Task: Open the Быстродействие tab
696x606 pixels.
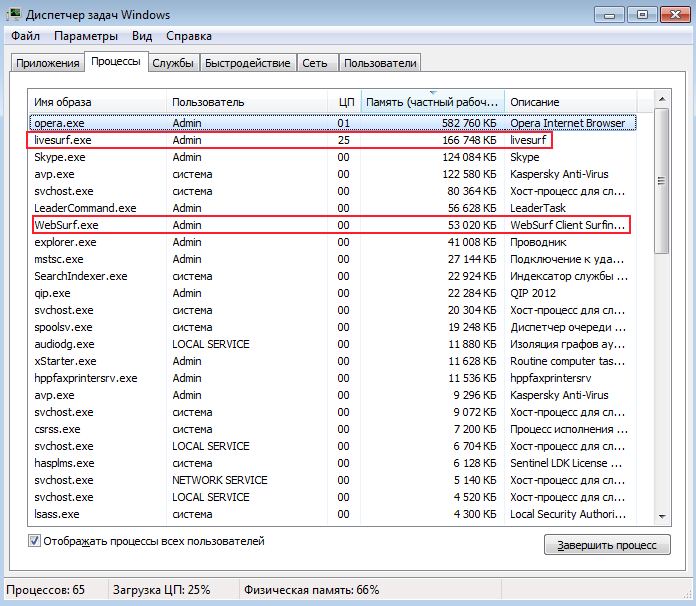Action: (x=248, y=63)
